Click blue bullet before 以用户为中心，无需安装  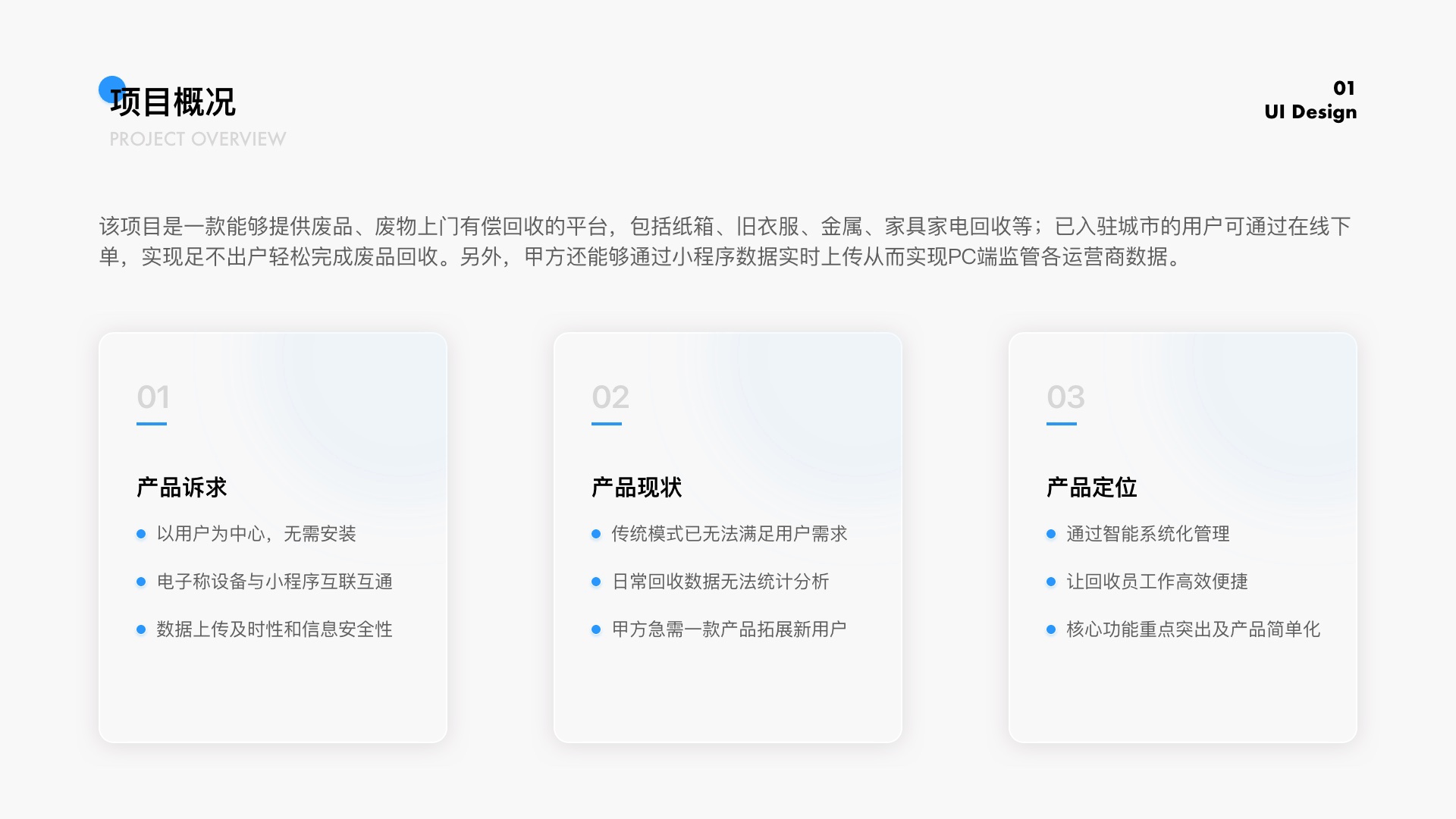click(x=141, y=534)
